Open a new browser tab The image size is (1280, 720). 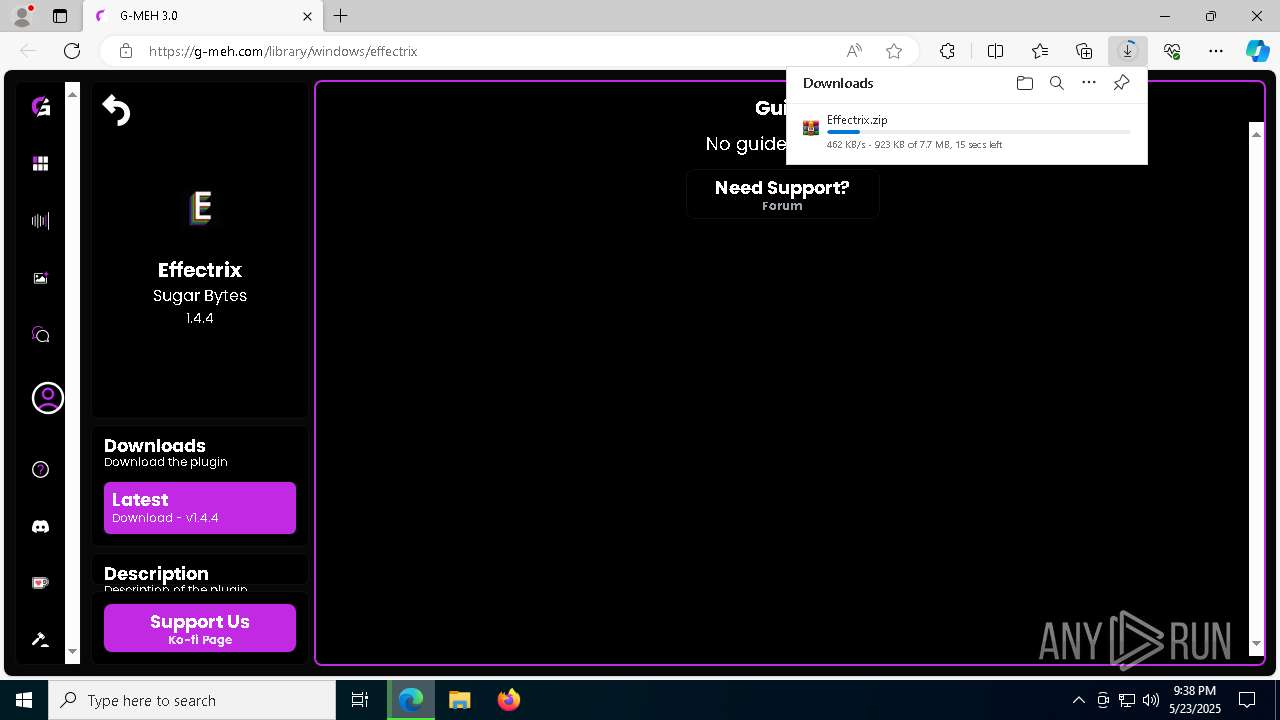[341, 16]
